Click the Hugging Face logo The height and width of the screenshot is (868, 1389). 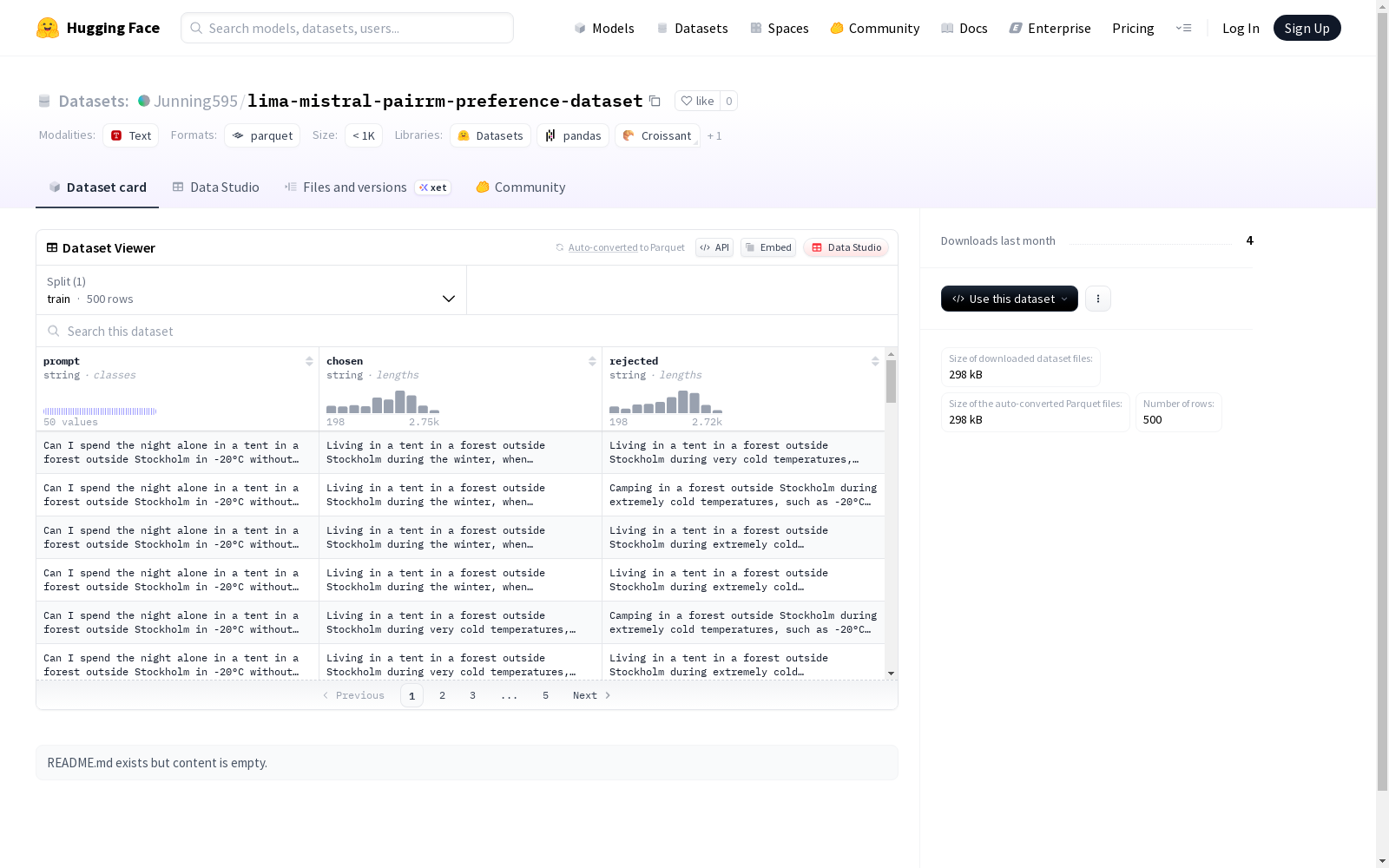(x=98, y=28)
